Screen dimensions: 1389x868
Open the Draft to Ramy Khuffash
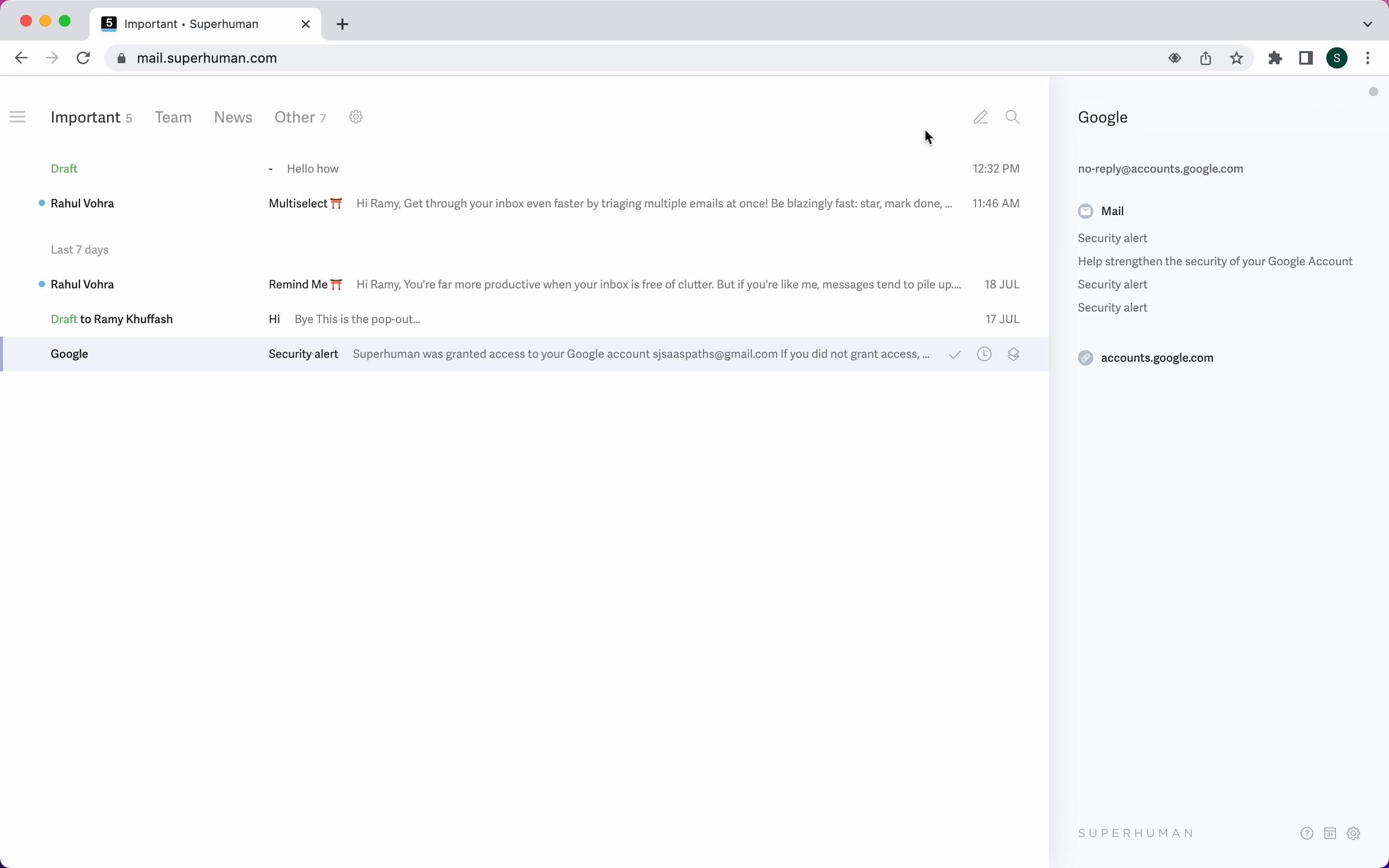344,319
